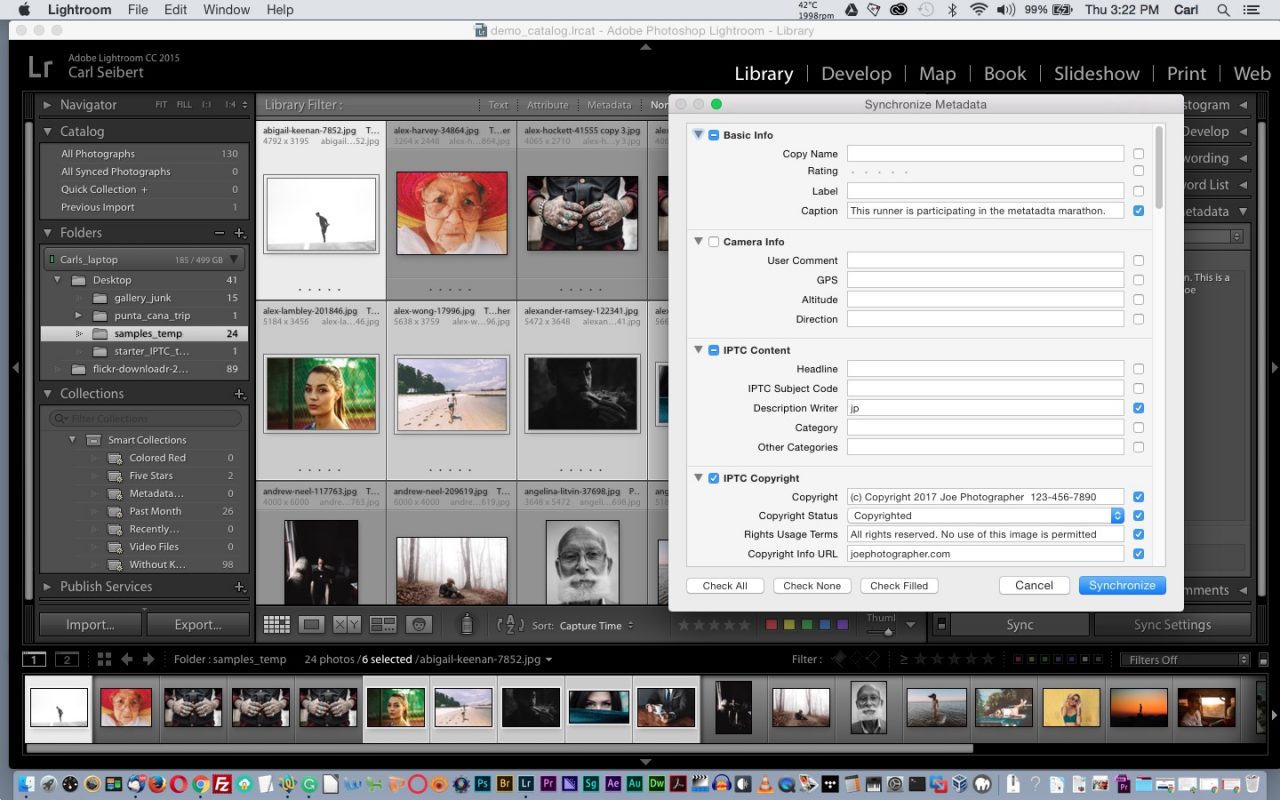Expand the Publish Services panel
1280x800 pixels.
[x=45, y=587]
